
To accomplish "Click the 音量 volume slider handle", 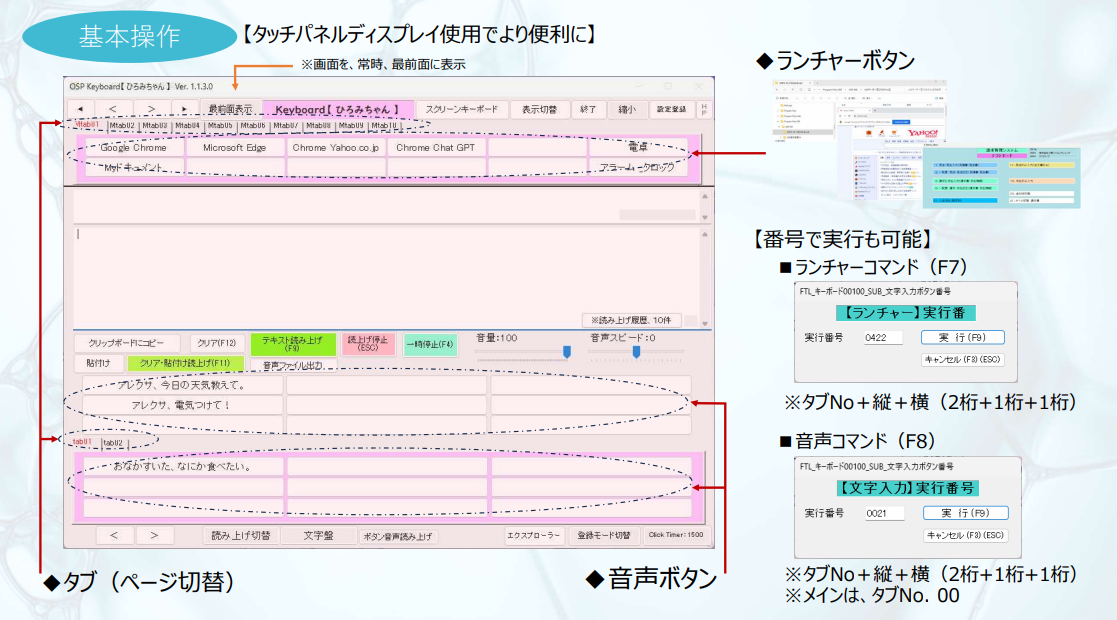I will point(567,352).
